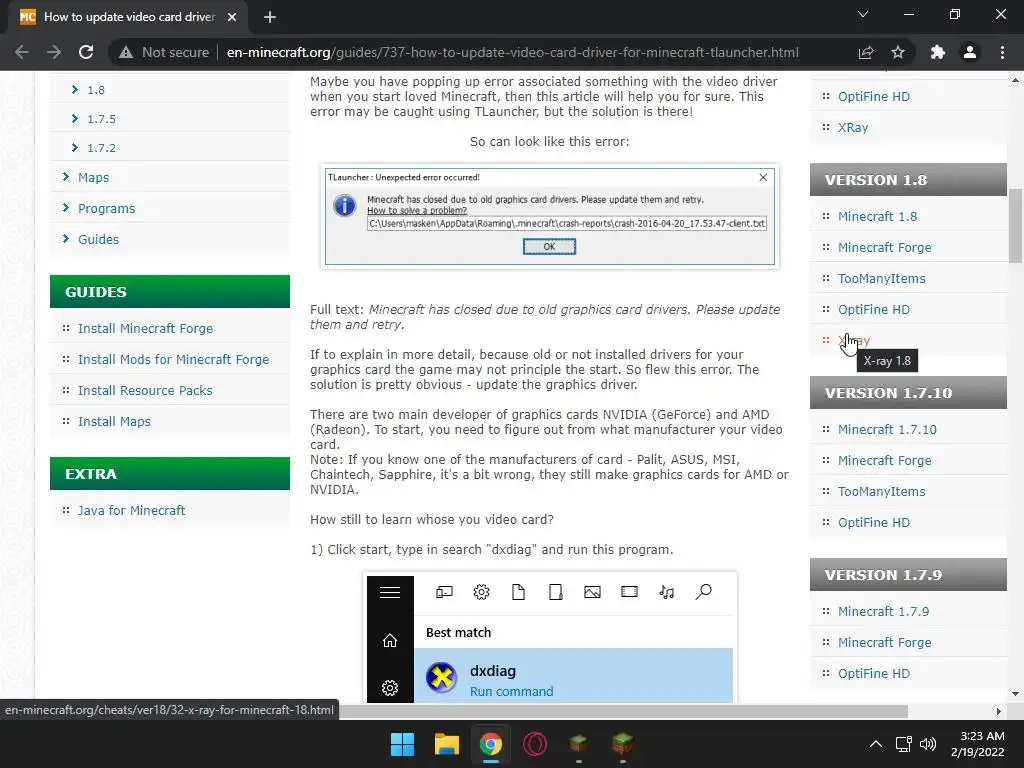This screenshot has width=1024, height=768.
Task: Open the tab search dropdown arrow
Action: pos(863,14)
